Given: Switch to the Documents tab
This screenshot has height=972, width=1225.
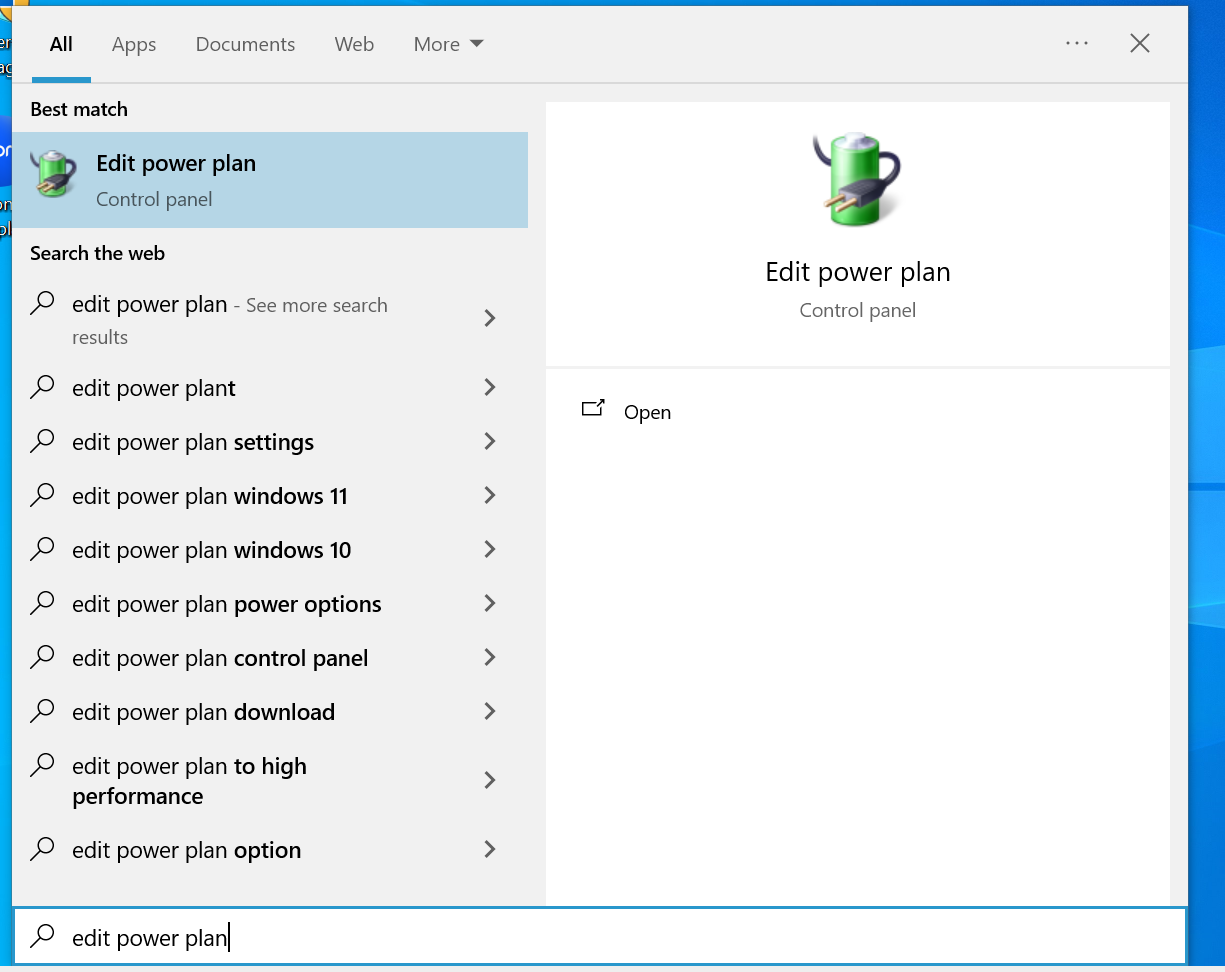Looking at the screenshot, I should (245, 44).
